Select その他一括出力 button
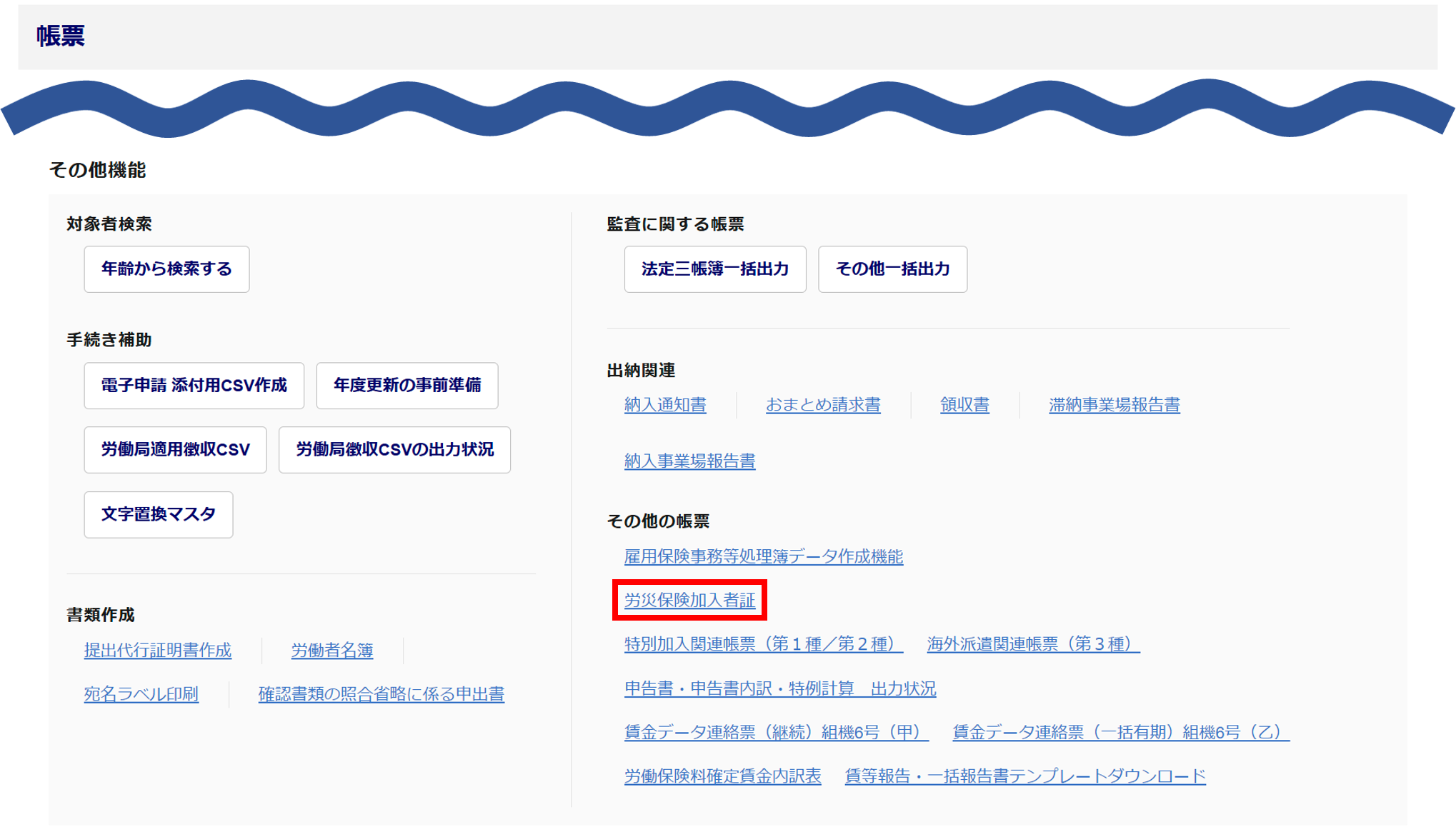Viewport: 1456px width, 837px height. point(892,269)
